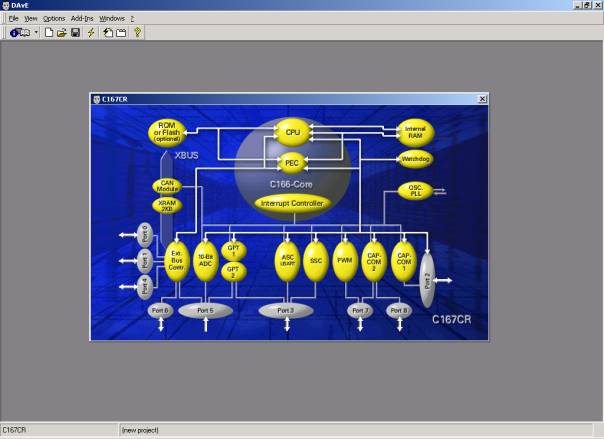604x439 pixels.
Task: Open a project with the folder icon
Action: coord(62,33)
